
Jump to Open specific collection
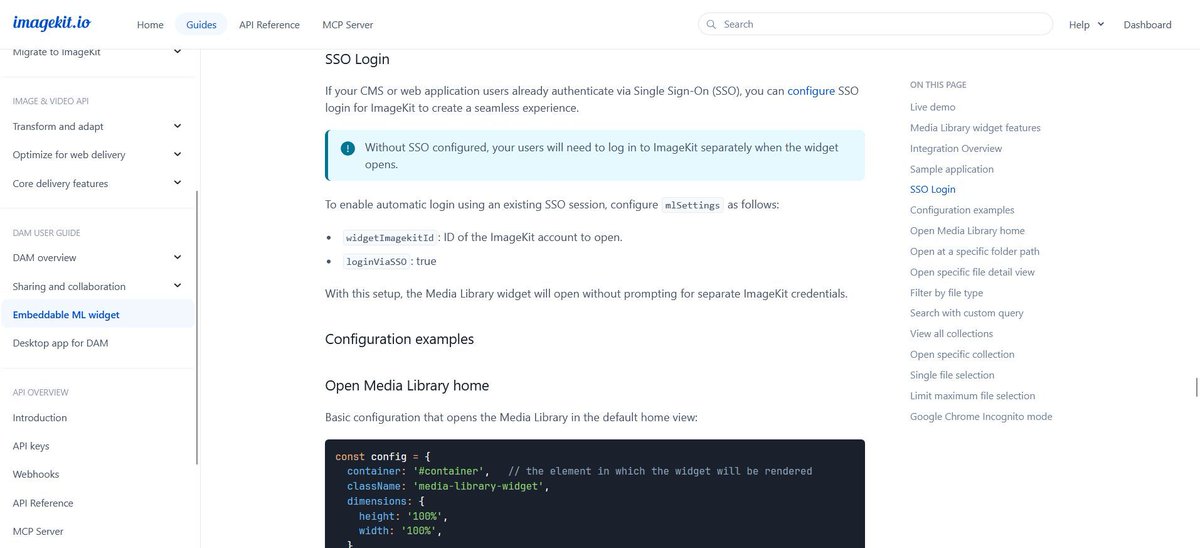[x=962, y=354]
